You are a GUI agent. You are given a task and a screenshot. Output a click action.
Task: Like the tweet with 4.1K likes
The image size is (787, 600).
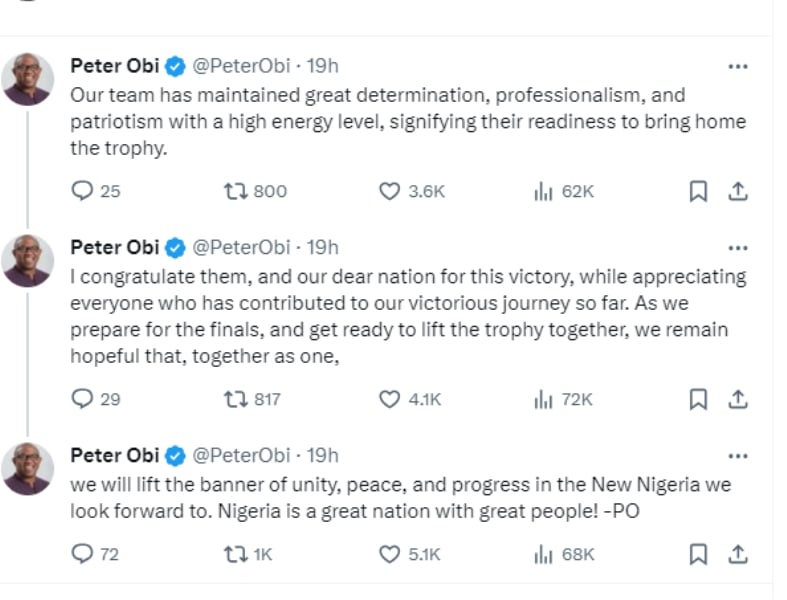389,399
